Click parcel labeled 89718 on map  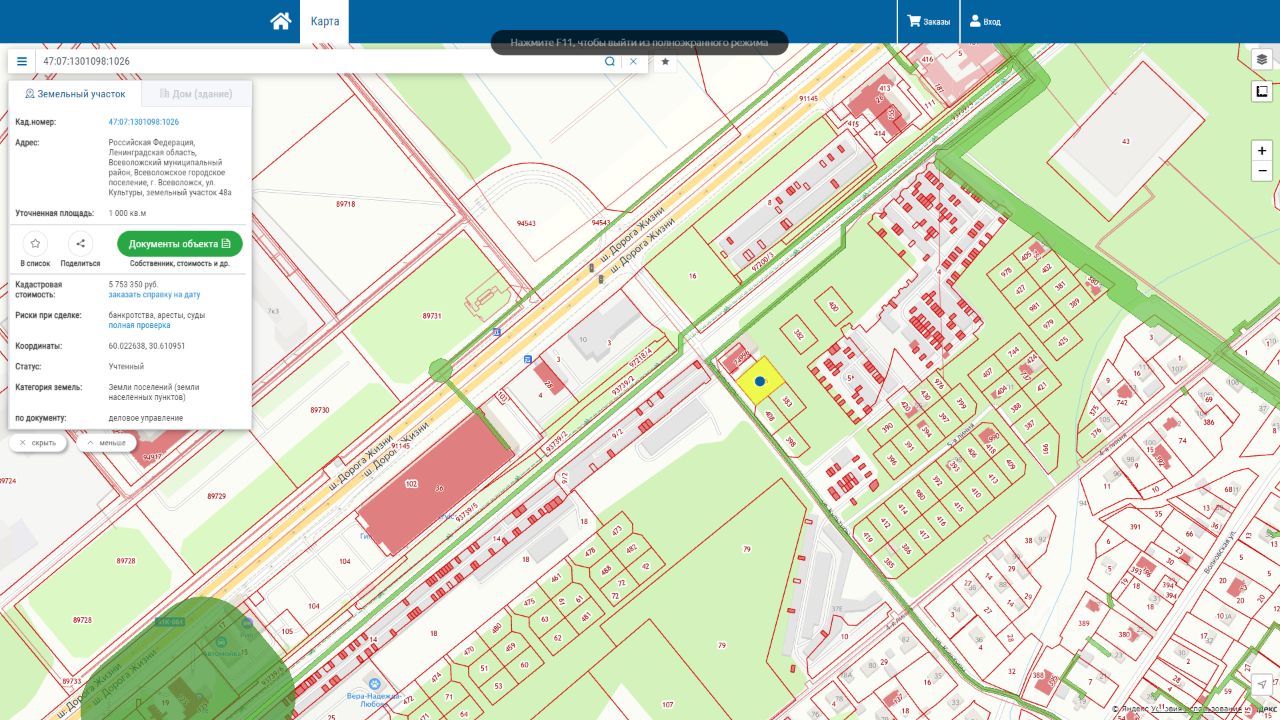[346, 204]
